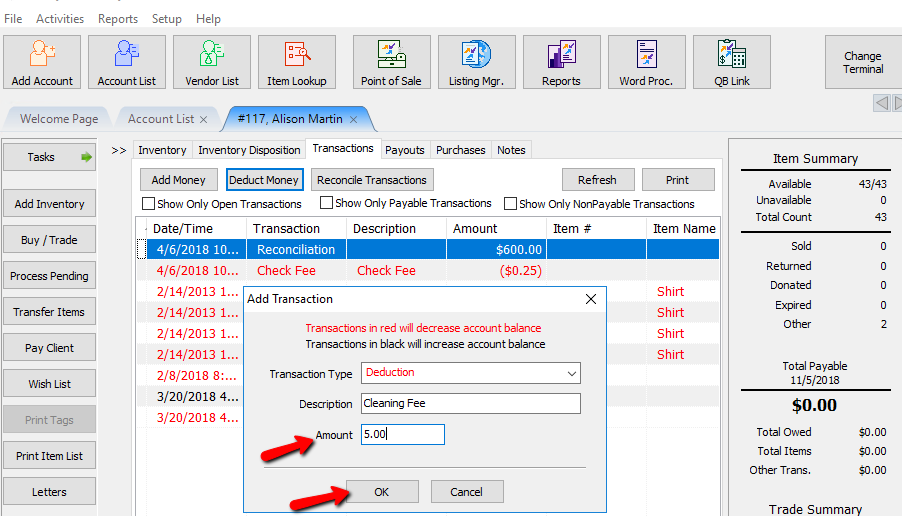Sort by the Item Name column header
Screen dimensions: 902x516
(x=683, y=229)
